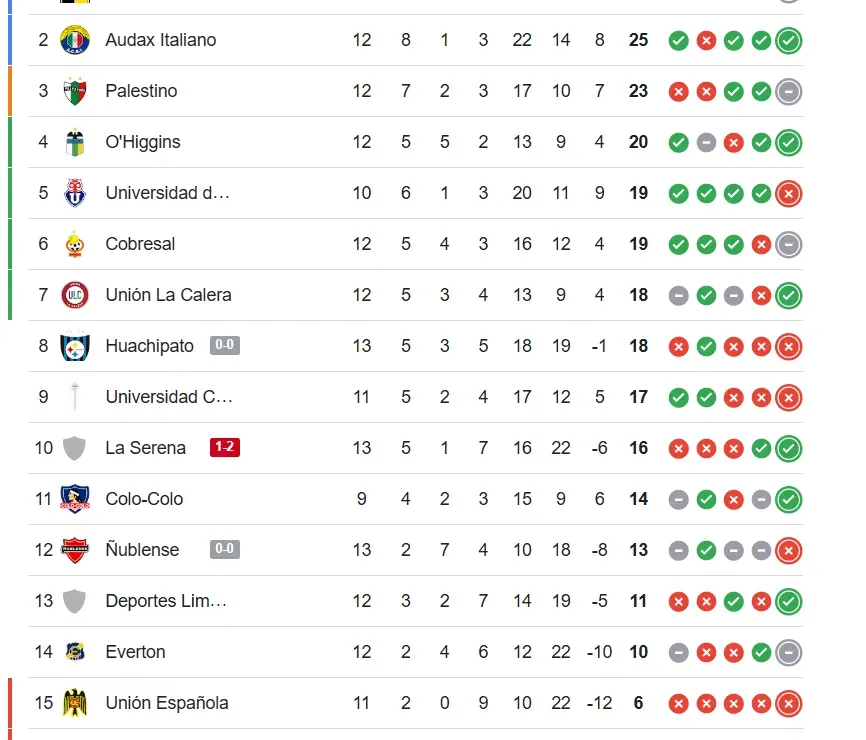Viewport: 866px width, 740px height.
Task: Click the Everton club crest
Action: click(x=75, y=652)
